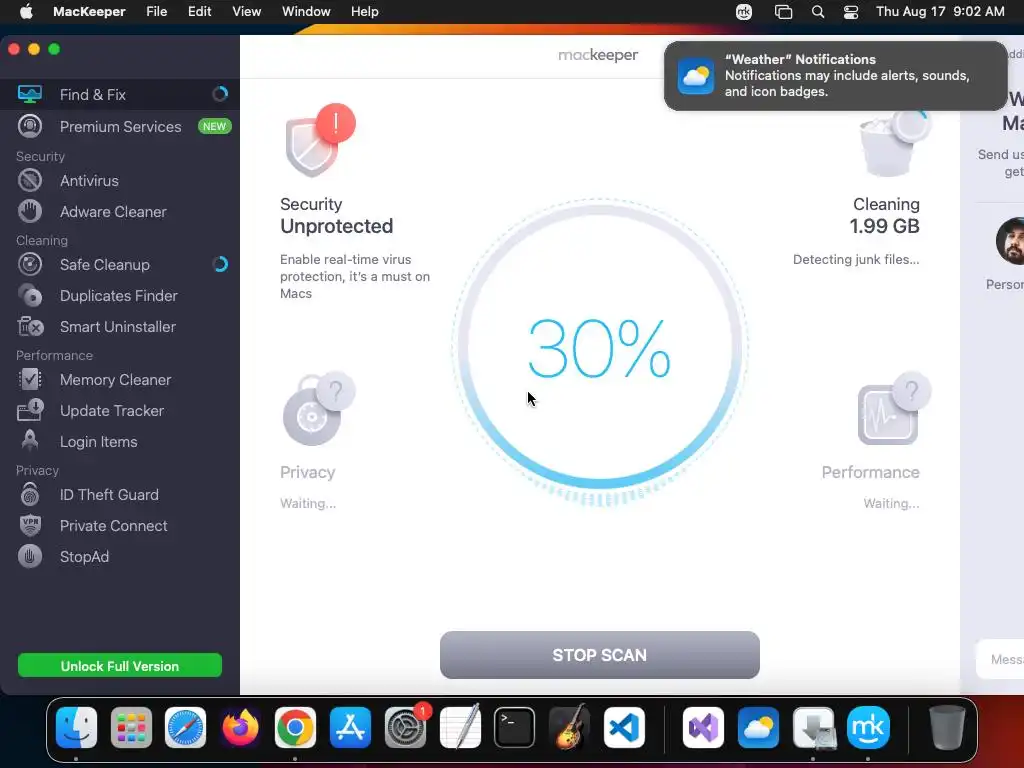Select the Antivirus sidebar icon
Screen dimensions: 1024x768
(30, 180)
